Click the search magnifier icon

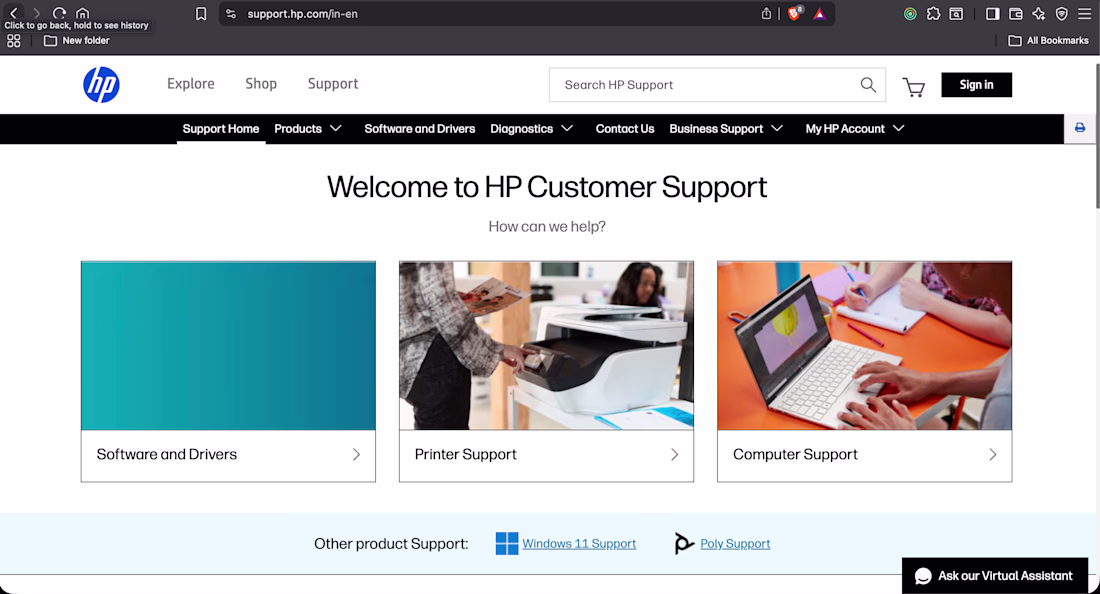point(868,85)
